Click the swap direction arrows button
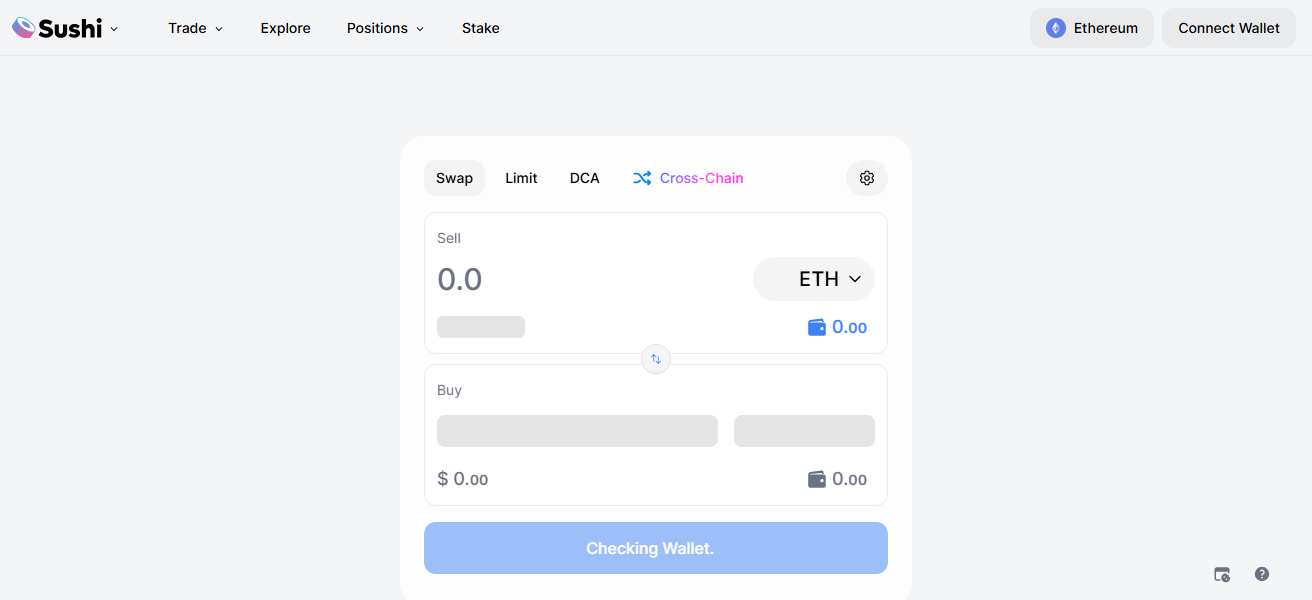The width and height of the screenshot is (1312, 600). 656,359
